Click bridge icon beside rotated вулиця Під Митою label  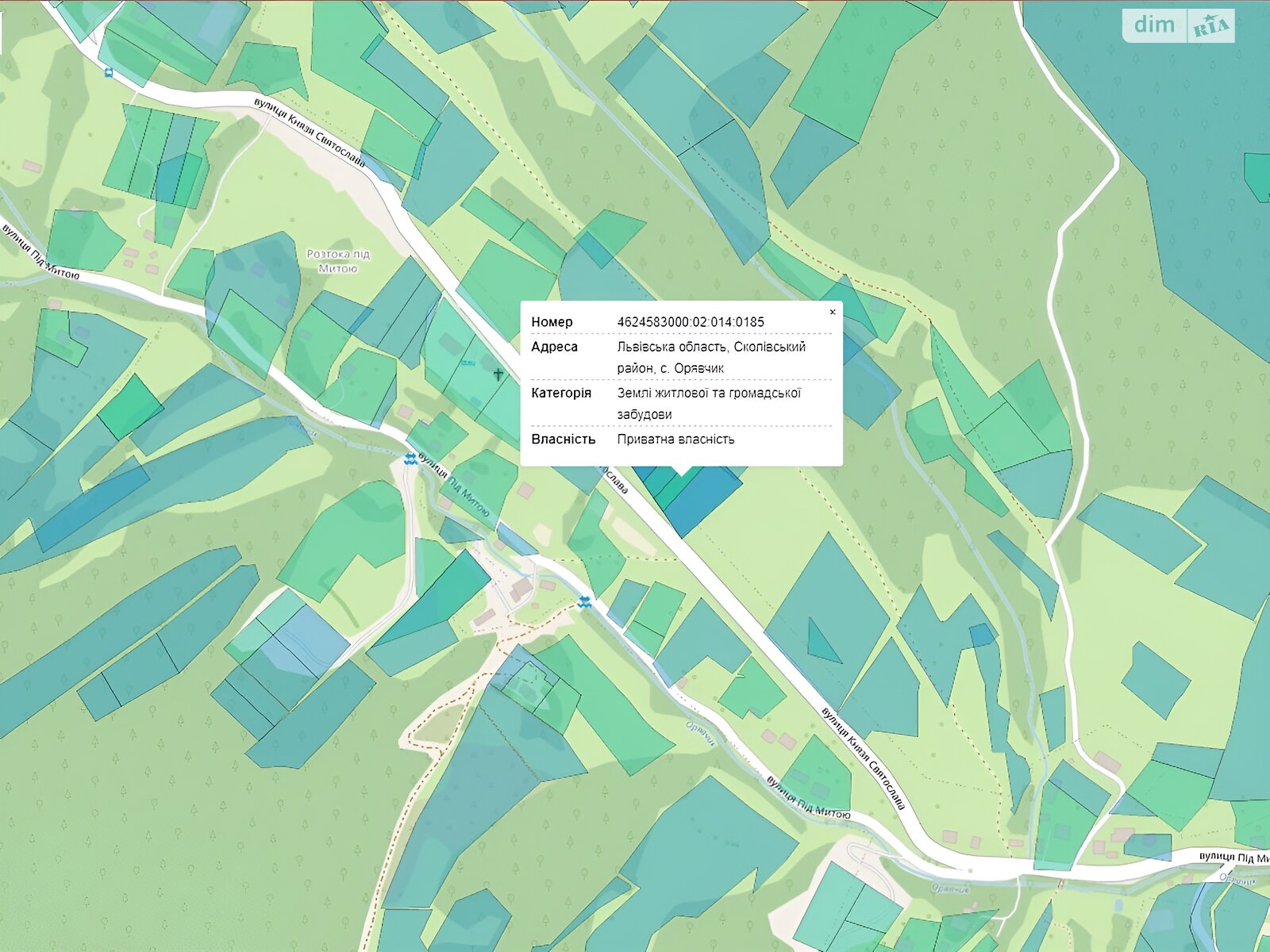(410, 459)
